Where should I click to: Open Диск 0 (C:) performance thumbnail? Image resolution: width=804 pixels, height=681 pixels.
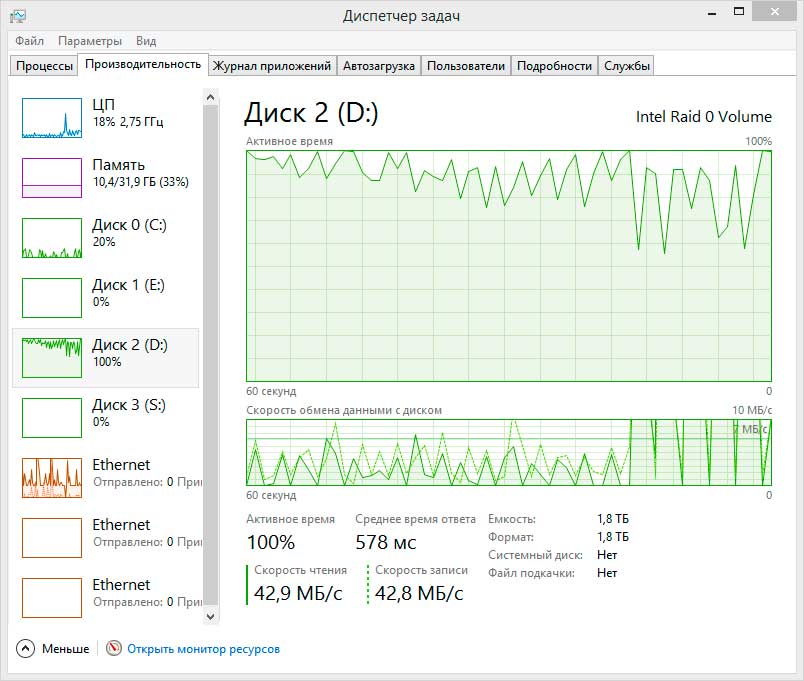[52, 238]
